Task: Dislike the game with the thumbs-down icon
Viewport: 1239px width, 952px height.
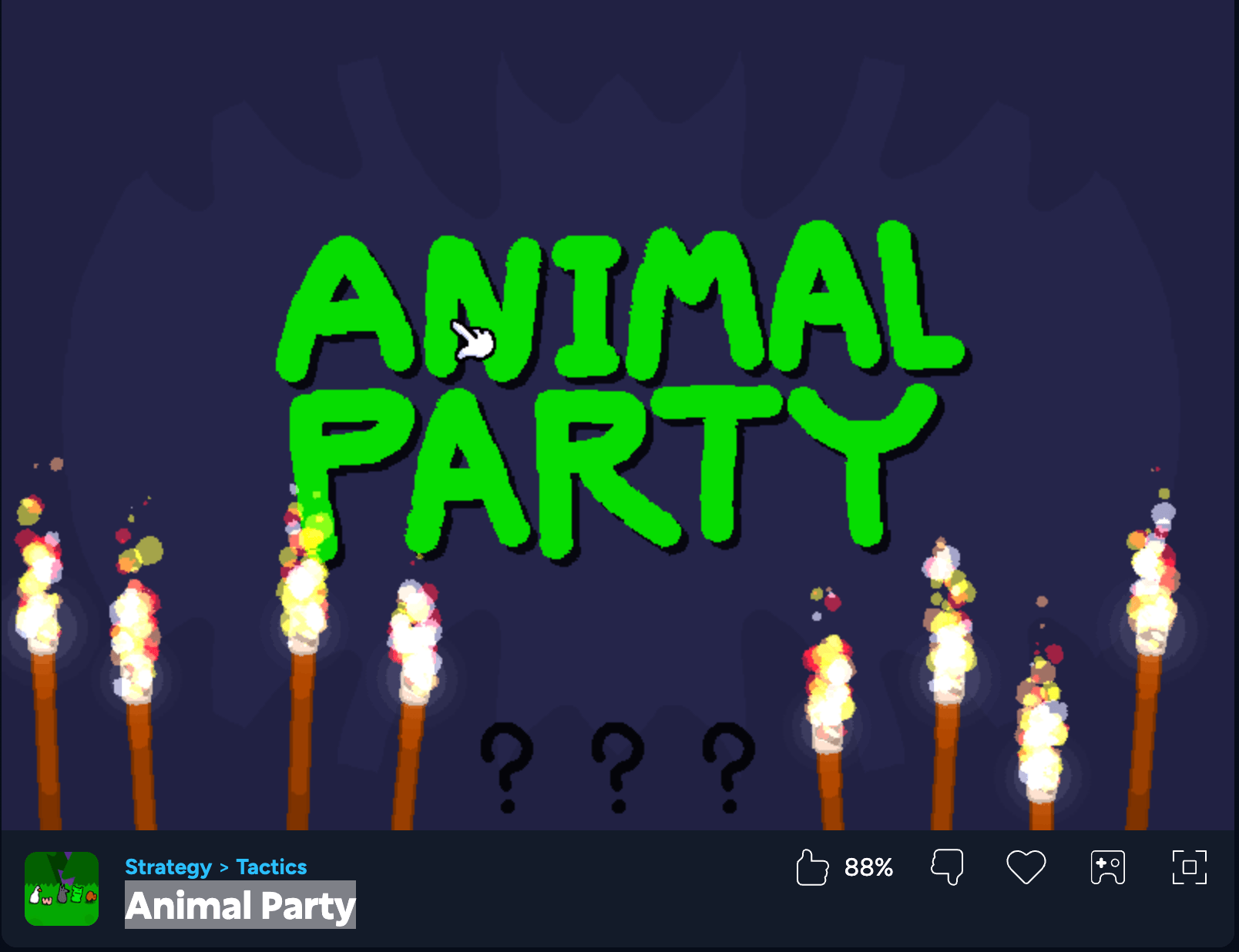Action: [948, 867]
